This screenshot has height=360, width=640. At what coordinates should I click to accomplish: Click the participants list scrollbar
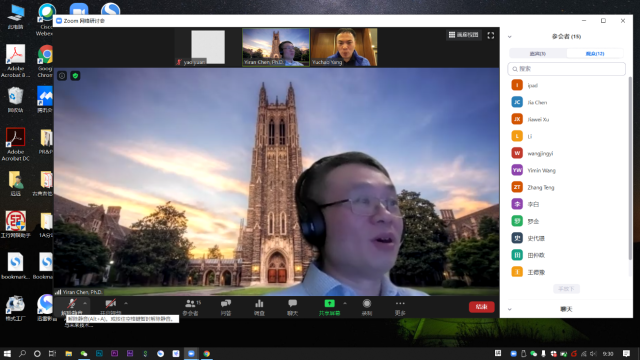click(630, 168)
